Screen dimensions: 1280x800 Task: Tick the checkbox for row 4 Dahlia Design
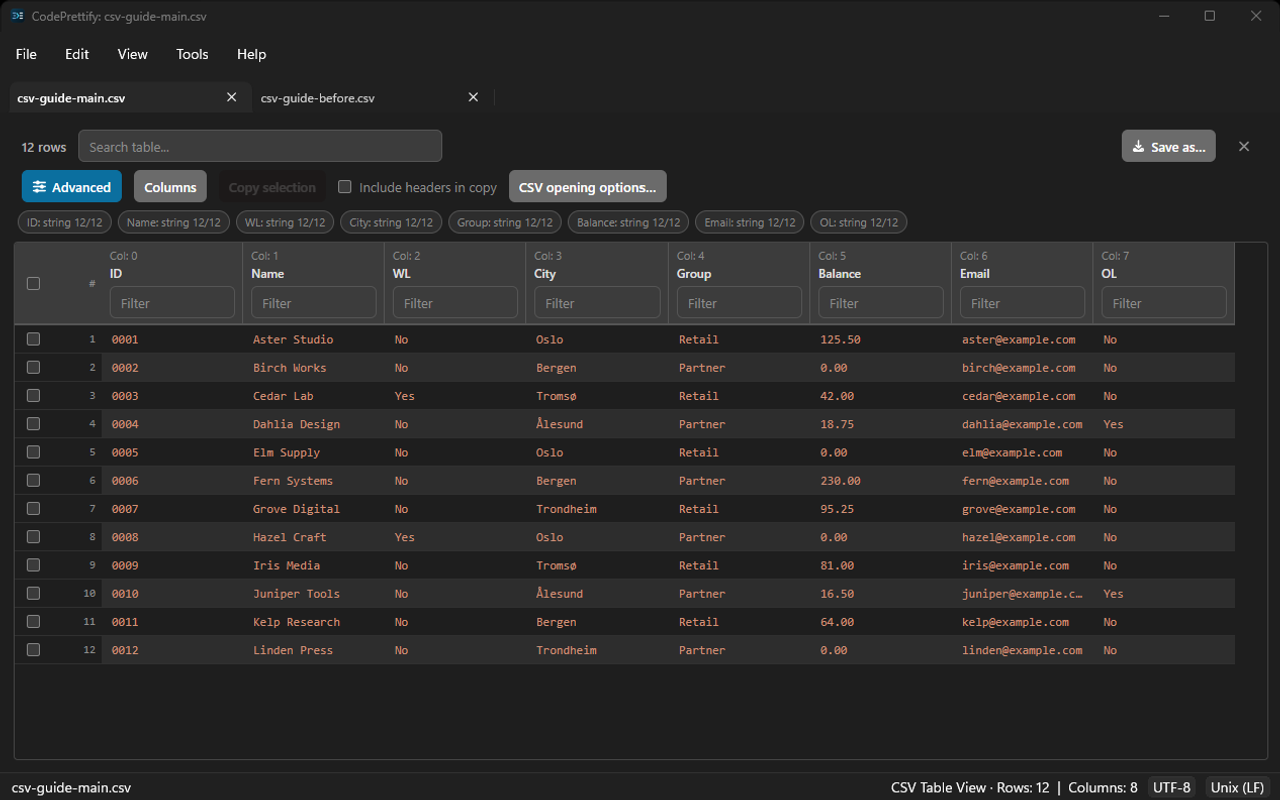[33, 424]
